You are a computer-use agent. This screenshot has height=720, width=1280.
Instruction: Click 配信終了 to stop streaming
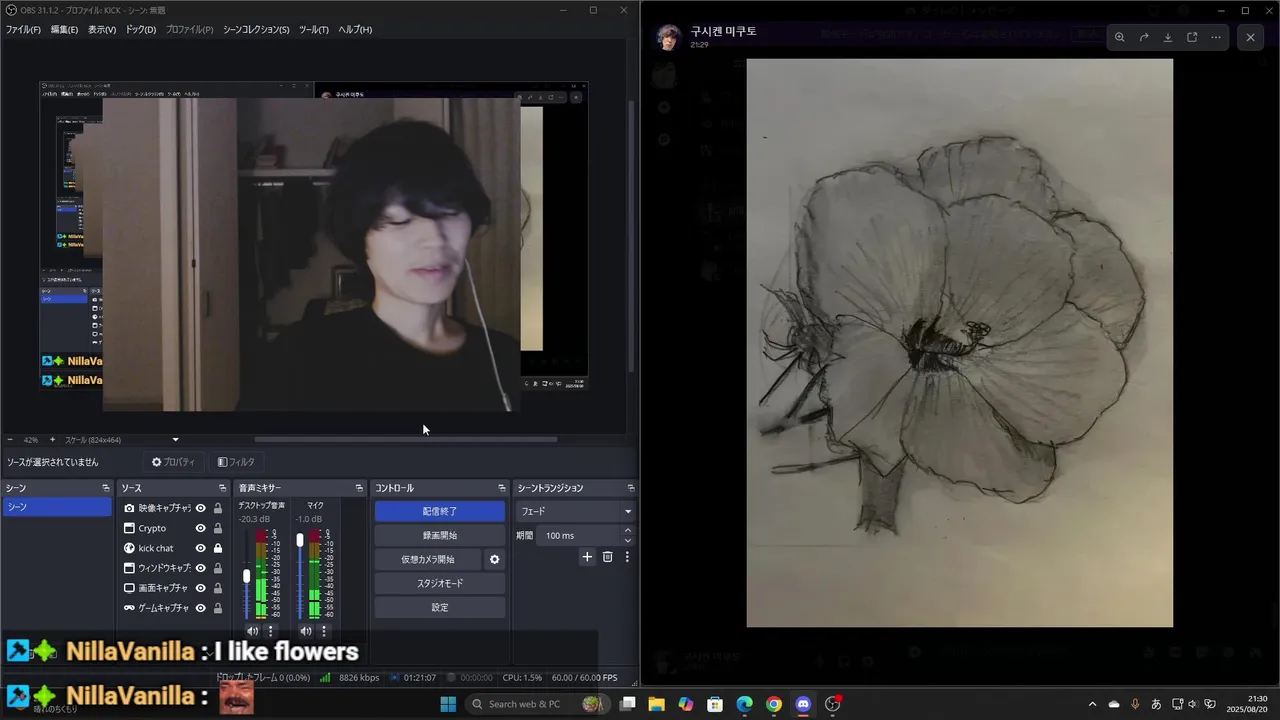440,511
